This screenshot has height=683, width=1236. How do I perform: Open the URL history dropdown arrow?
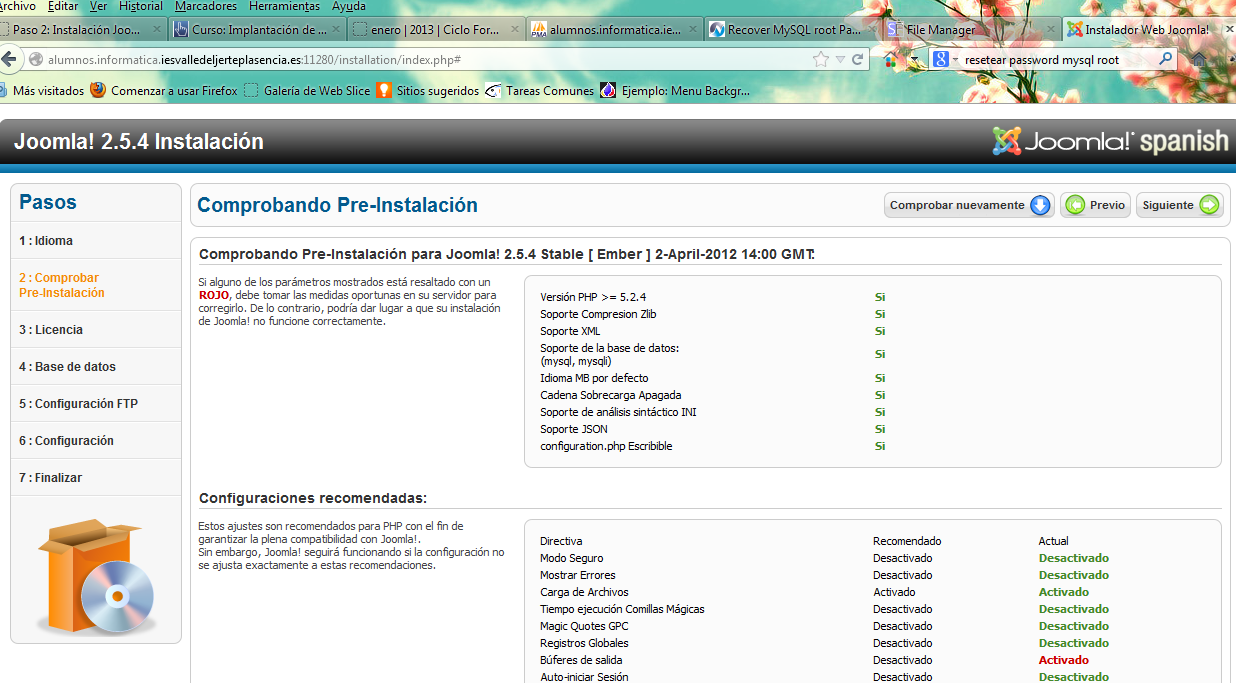click(840, 60)
